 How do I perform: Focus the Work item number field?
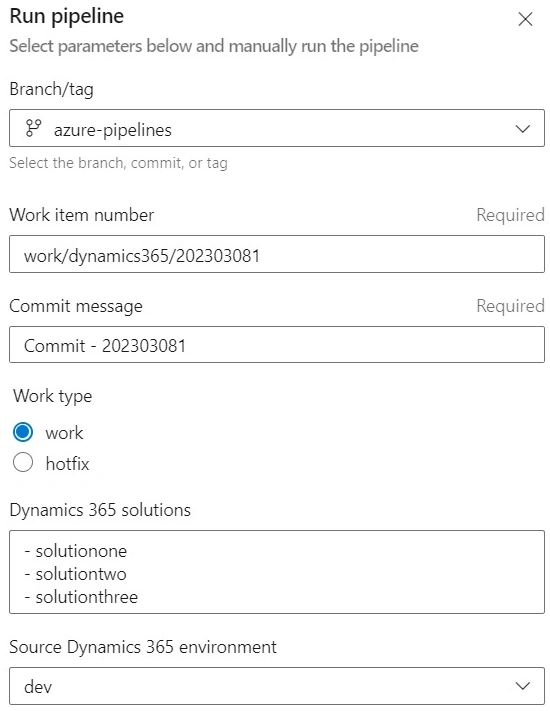[277, 254]
